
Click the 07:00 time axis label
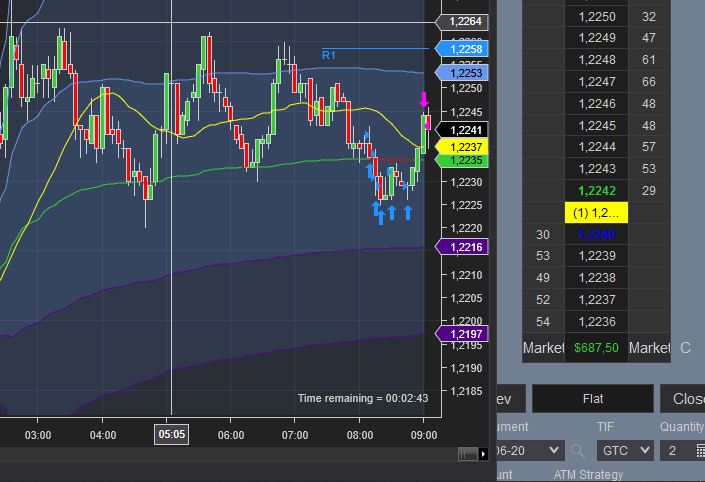coord(295,435)
